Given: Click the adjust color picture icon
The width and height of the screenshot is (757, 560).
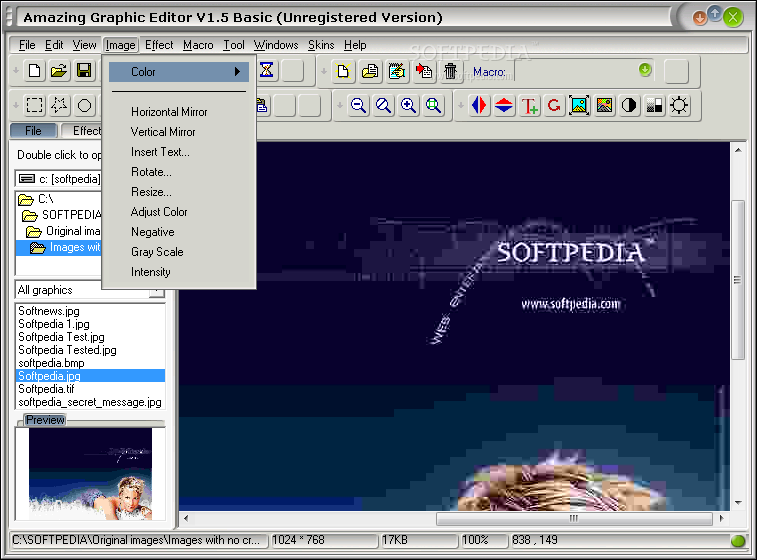Looking at the screenshot, I should point(604,105).
